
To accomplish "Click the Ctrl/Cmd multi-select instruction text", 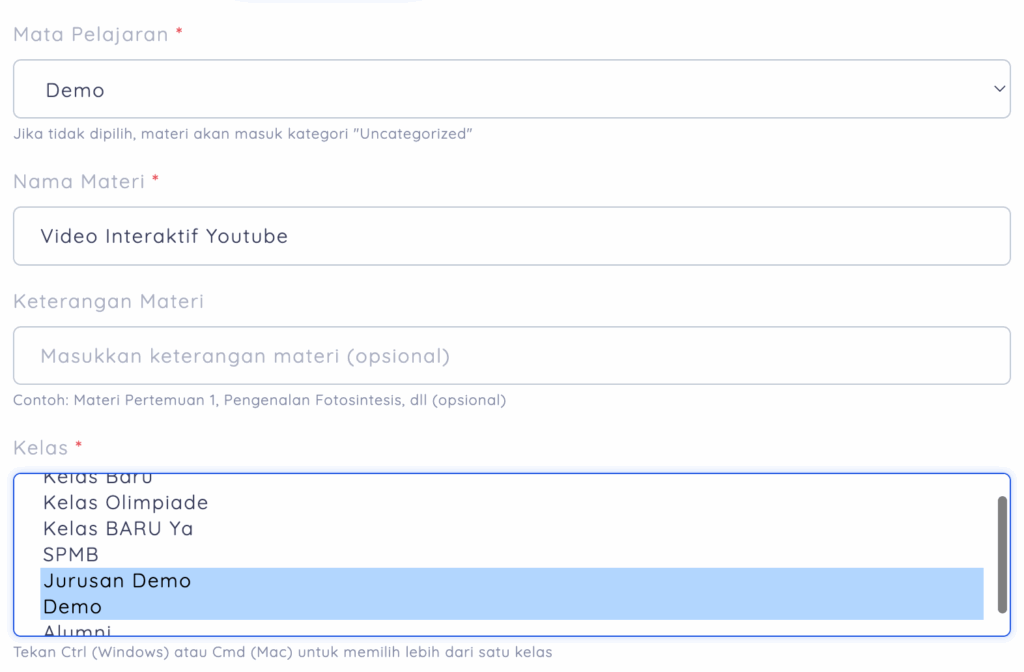I will [281, 651].
